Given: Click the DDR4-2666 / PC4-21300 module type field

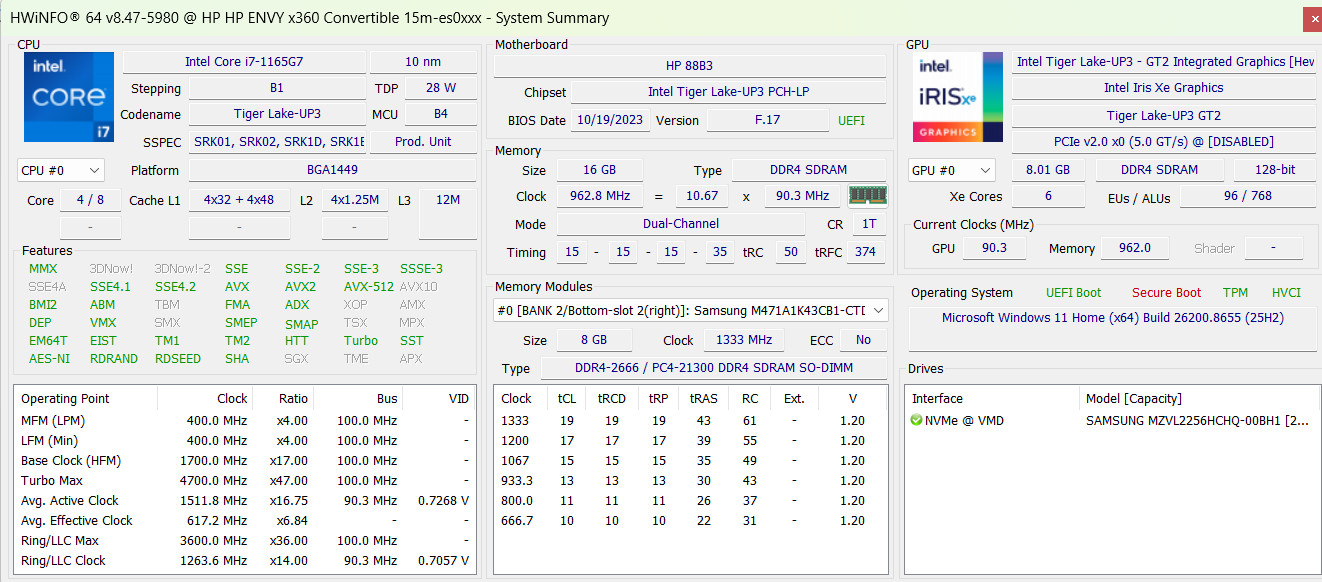Looking at the screenshot, I should (x=713, y=368).
